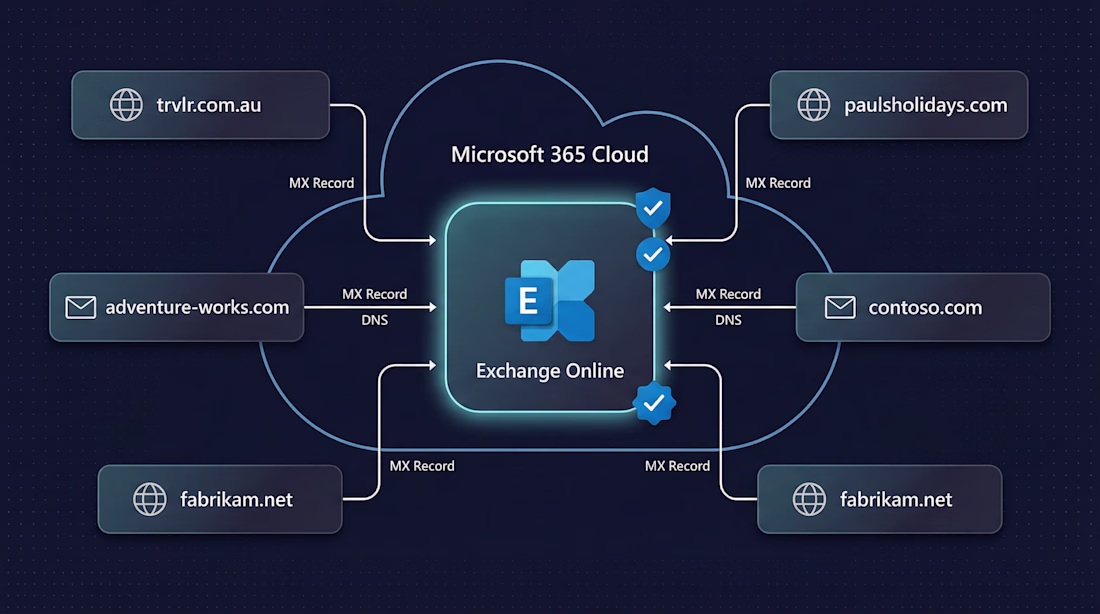Click the MX Record label near paulsholidays.com

click(x=778, y=183)
